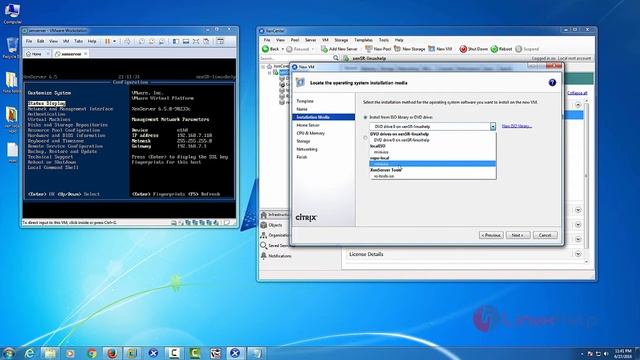640x360 pixels.
Task: Click the taskbar clock
Action: [x=623, y=353]
